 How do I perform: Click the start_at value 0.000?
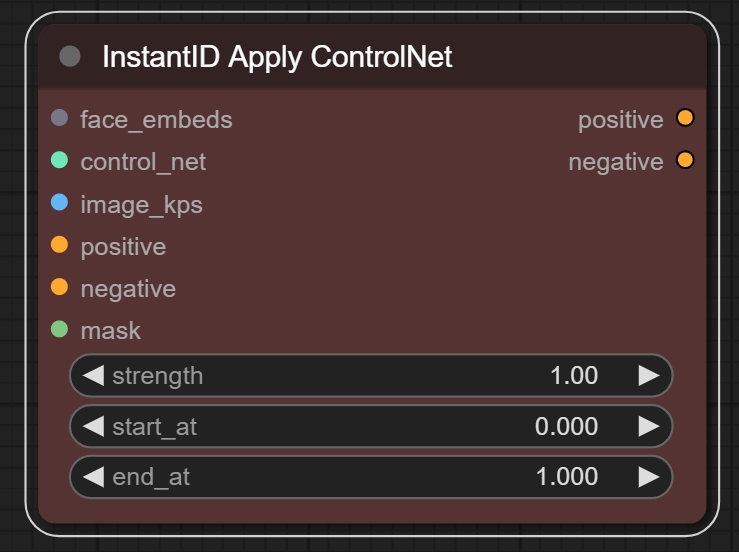[x=566, y=427]
